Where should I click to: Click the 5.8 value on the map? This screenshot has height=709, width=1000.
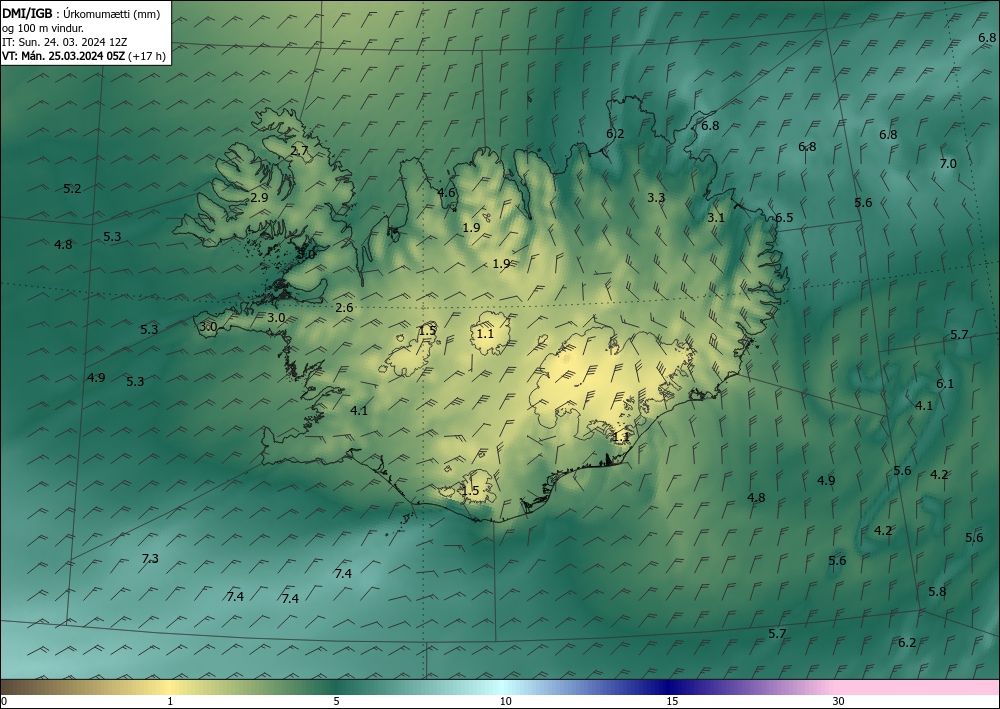click(x=937, y=591)
